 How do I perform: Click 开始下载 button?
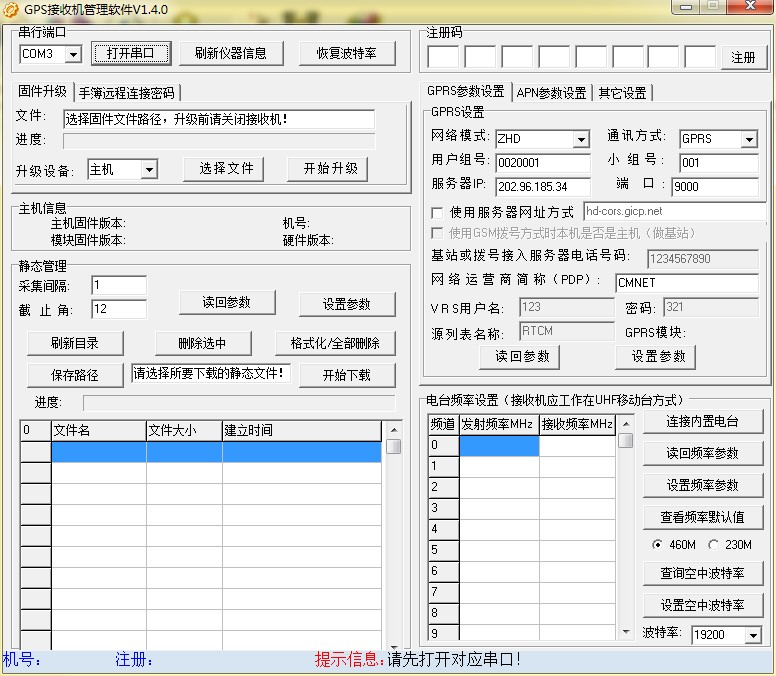point(347,375)
